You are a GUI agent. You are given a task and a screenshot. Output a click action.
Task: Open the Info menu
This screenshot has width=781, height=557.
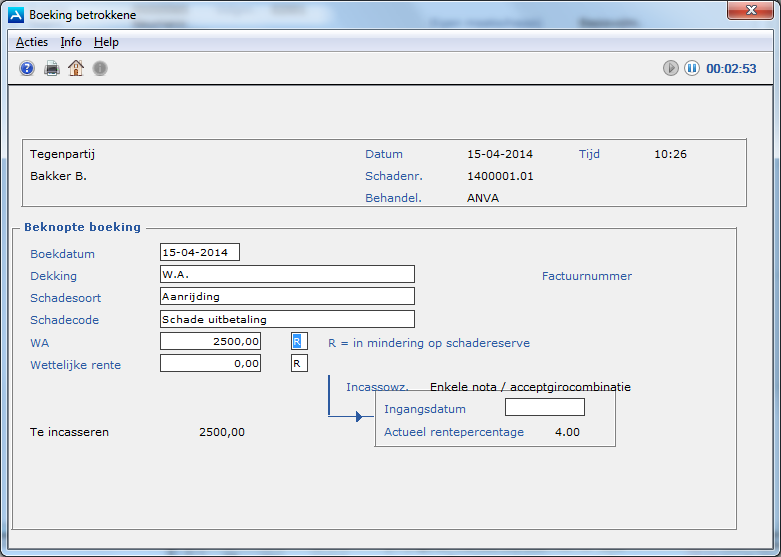pyautogui.click(x=71, y=42)
